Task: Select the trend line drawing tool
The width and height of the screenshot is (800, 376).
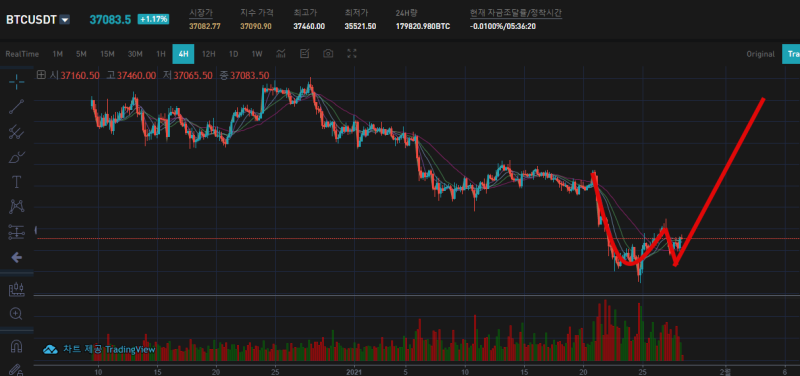Action: [16, 107]
